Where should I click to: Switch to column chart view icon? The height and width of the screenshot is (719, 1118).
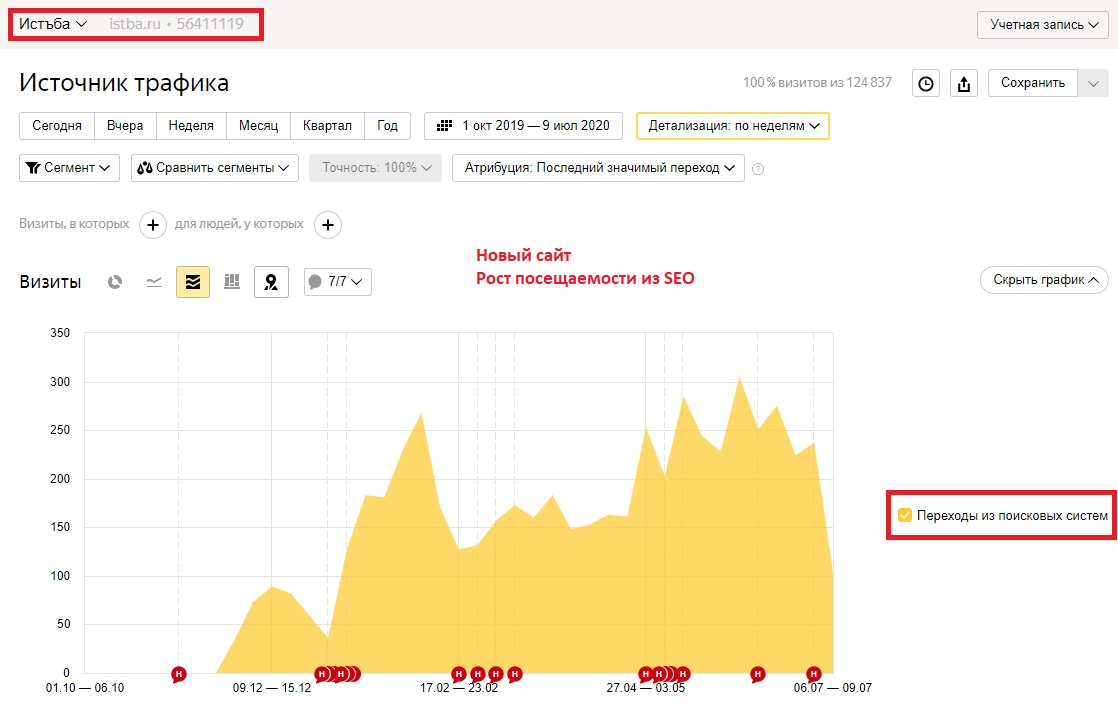(x=232, y=282)
